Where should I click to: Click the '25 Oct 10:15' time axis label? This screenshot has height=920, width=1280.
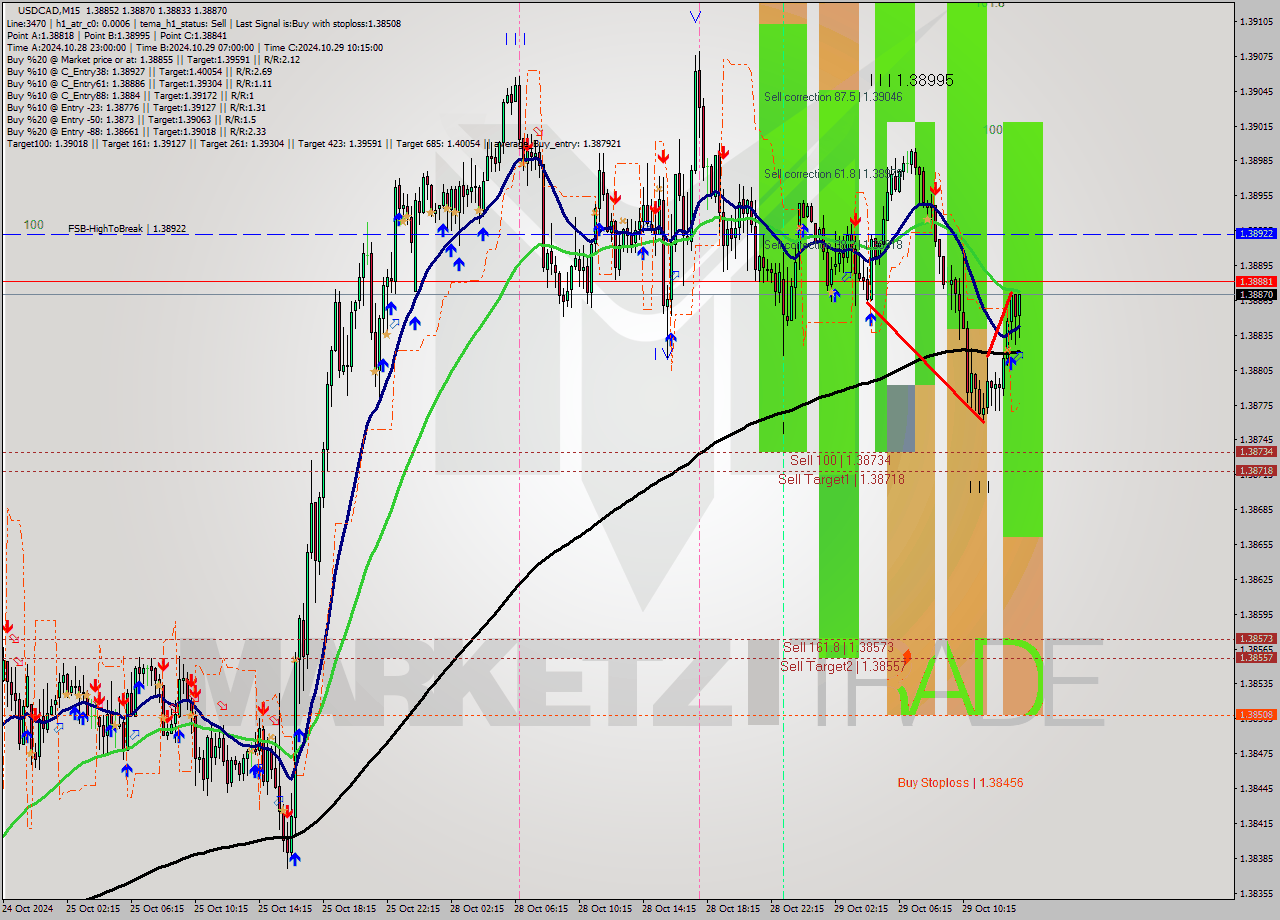point(220,909)
